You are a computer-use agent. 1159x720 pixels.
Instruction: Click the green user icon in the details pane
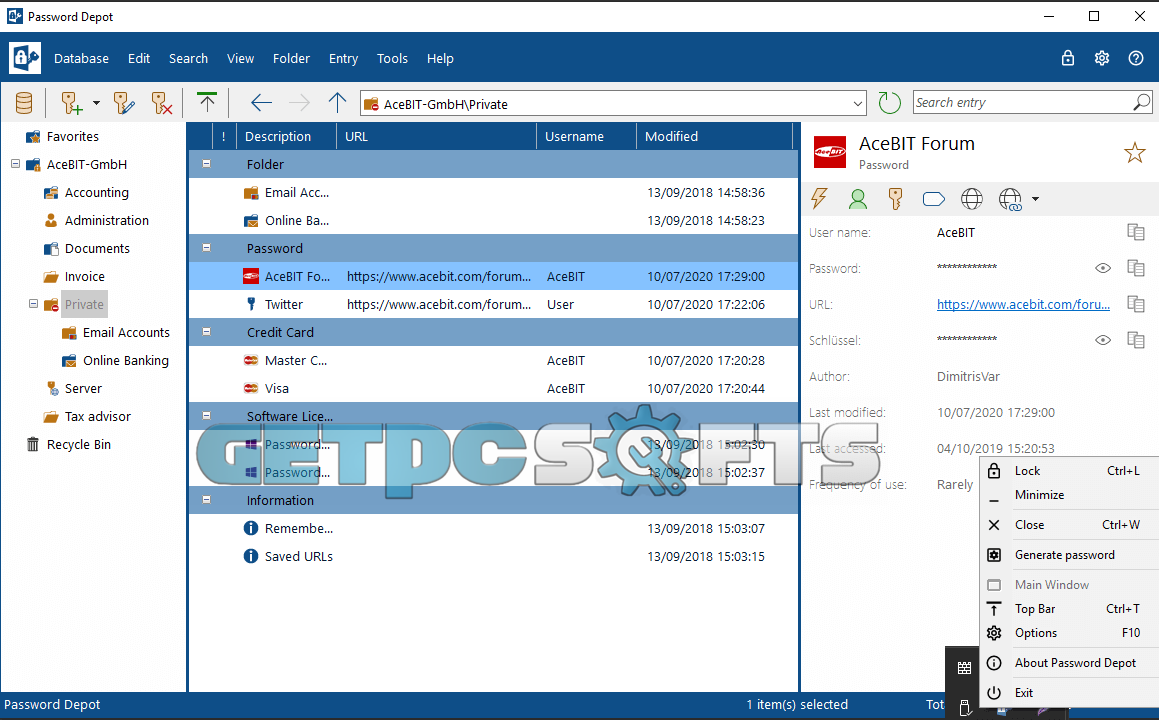(857, 198)
